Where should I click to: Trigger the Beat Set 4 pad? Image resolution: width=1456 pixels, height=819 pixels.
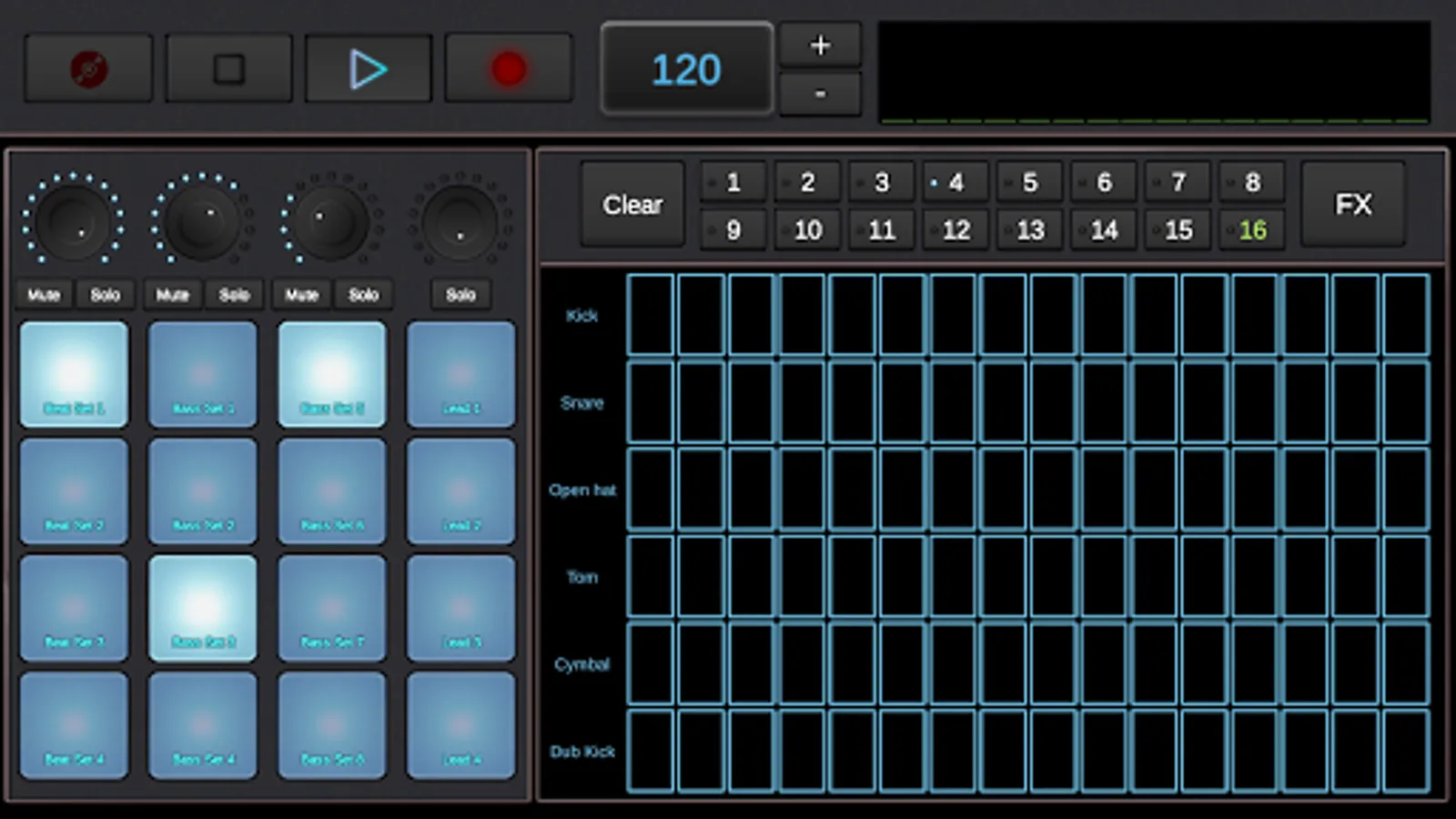(x=74, y=725)
